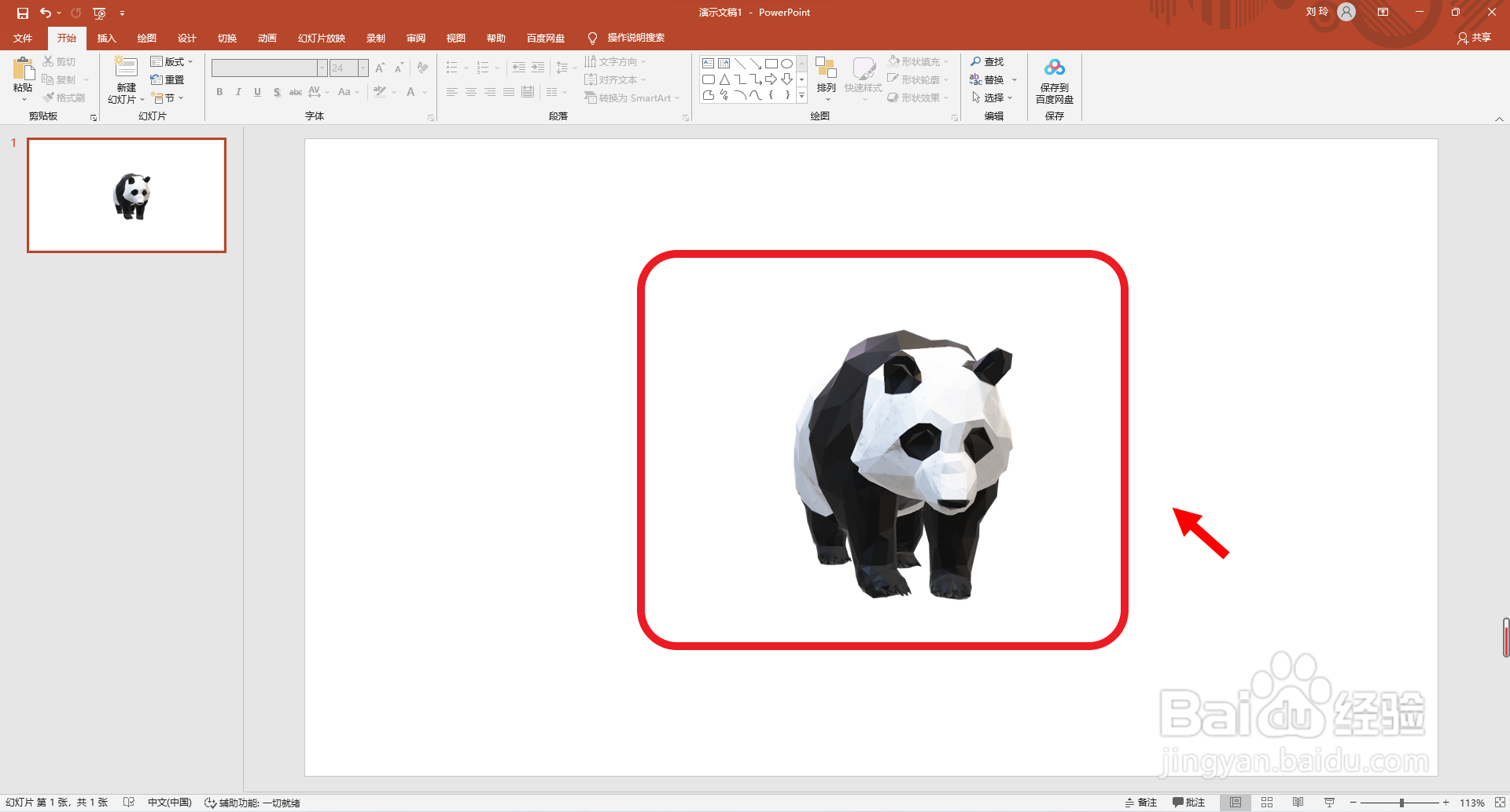
Task: Collapse the ribbon with the chevron
Action: tap(1499, 119)
